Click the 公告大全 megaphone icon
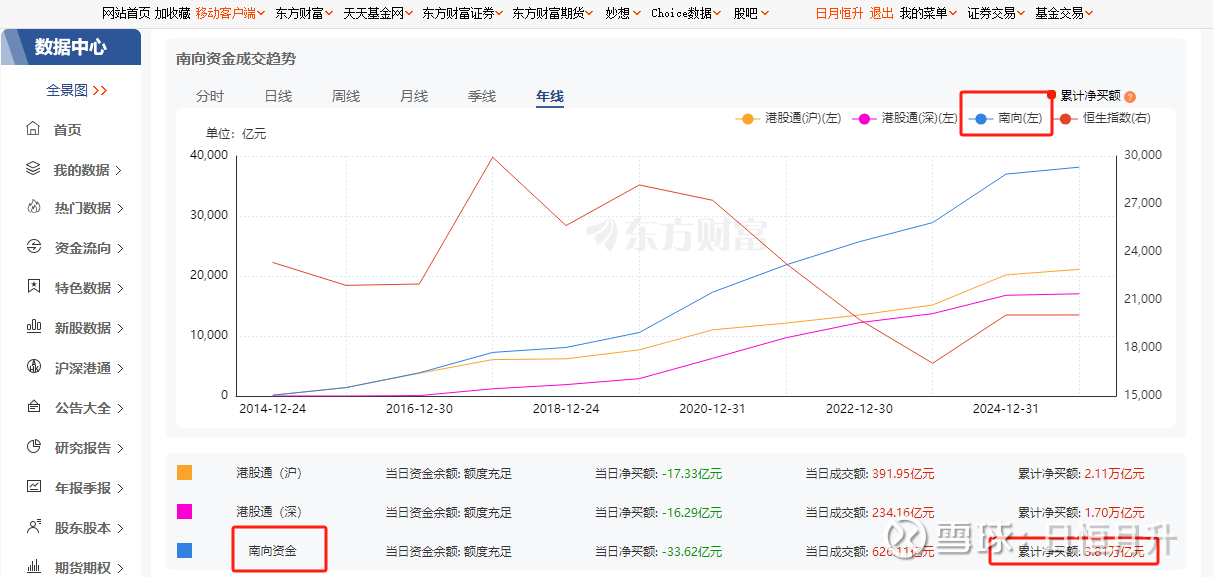1213x577 pixels. 33,407
